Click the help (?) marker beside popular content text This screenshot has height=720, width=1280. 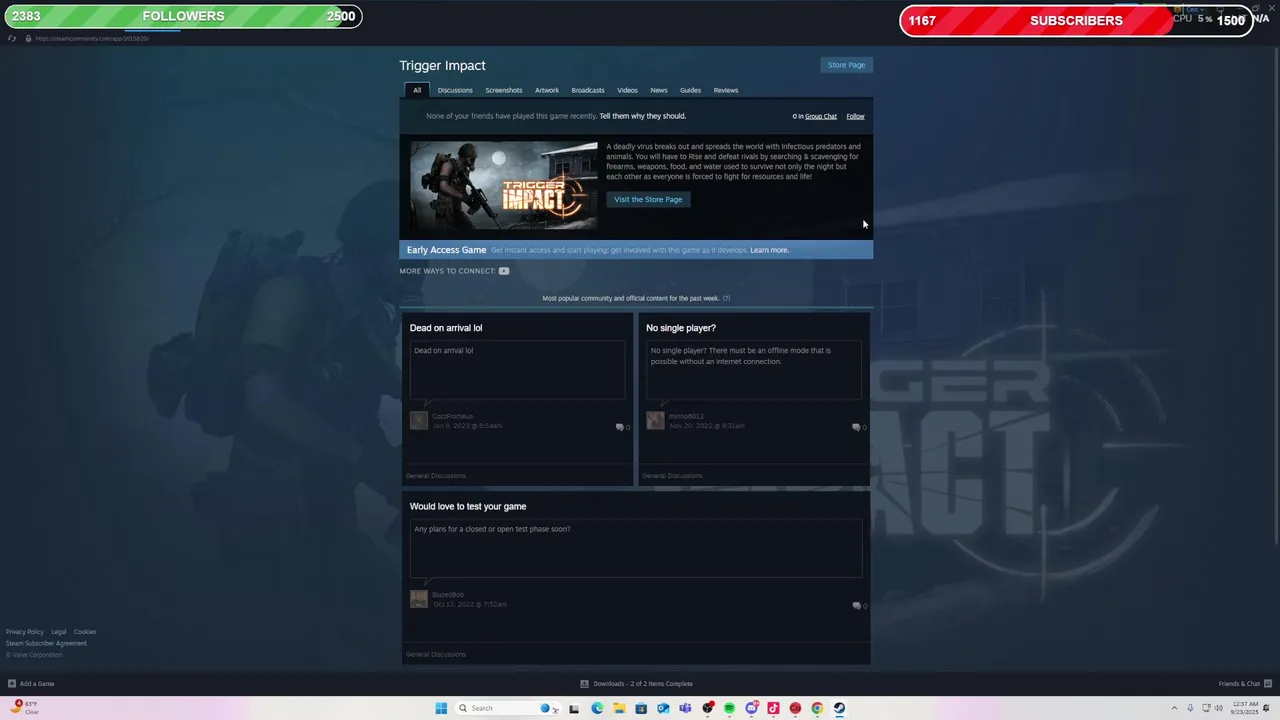click(x=727, y=298)
